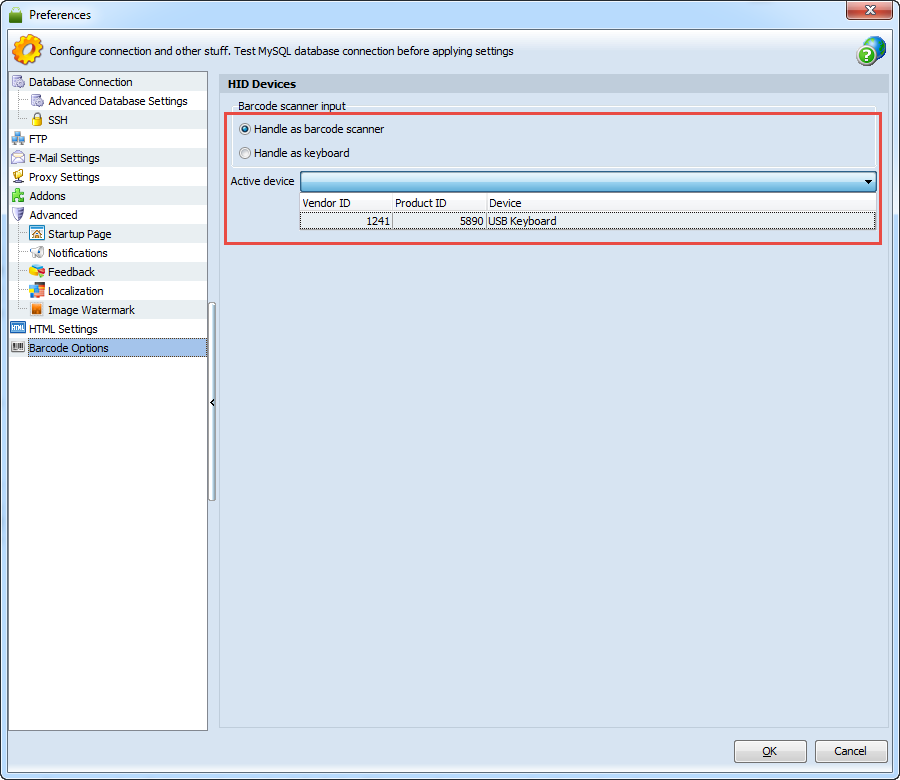
Task: Click the Addons puzzle piece icon
Action: click(18, 195)
